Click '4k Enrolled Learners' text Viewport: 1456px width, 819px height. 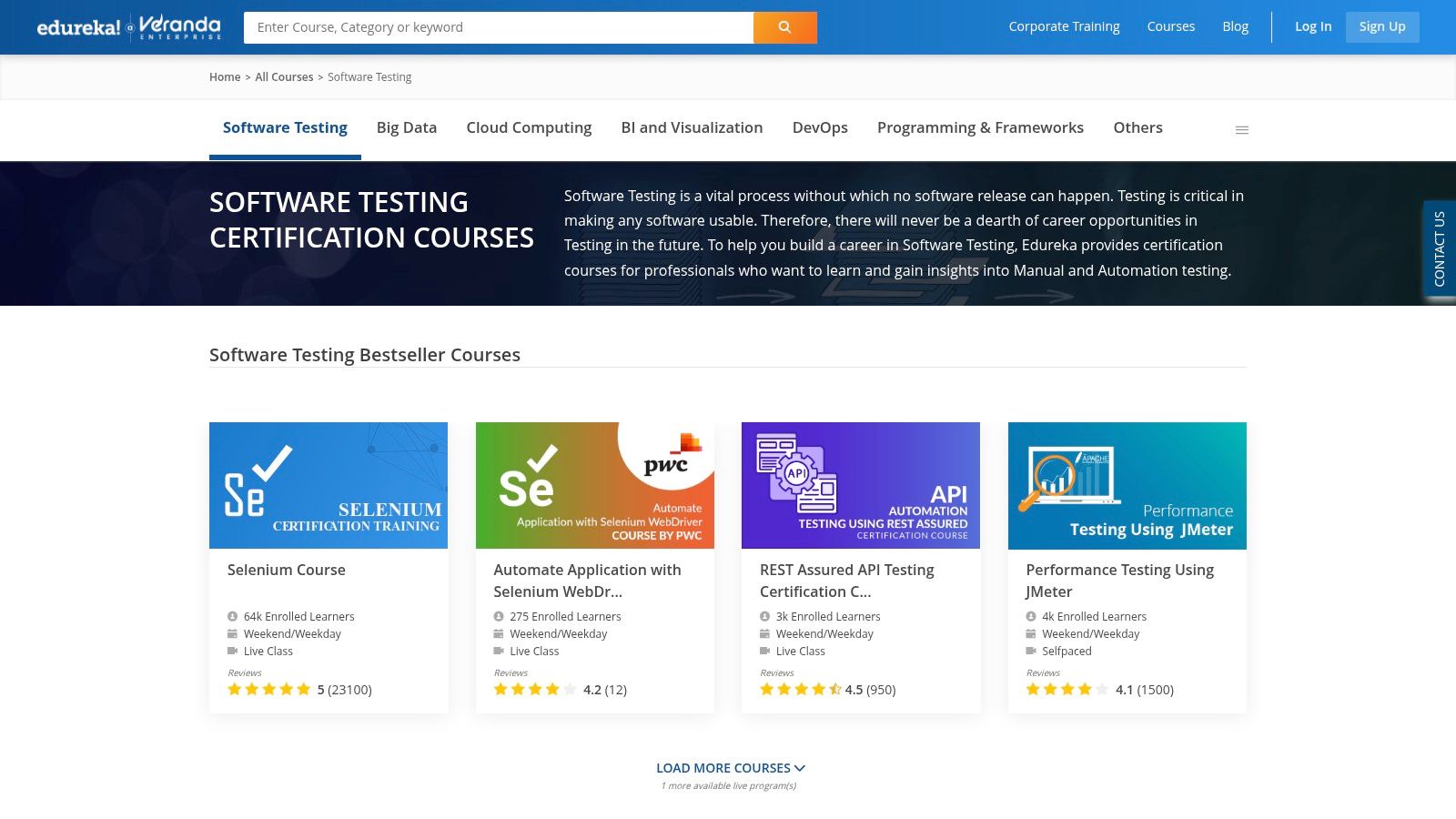pyautogui.click(x=1095, y=616)
